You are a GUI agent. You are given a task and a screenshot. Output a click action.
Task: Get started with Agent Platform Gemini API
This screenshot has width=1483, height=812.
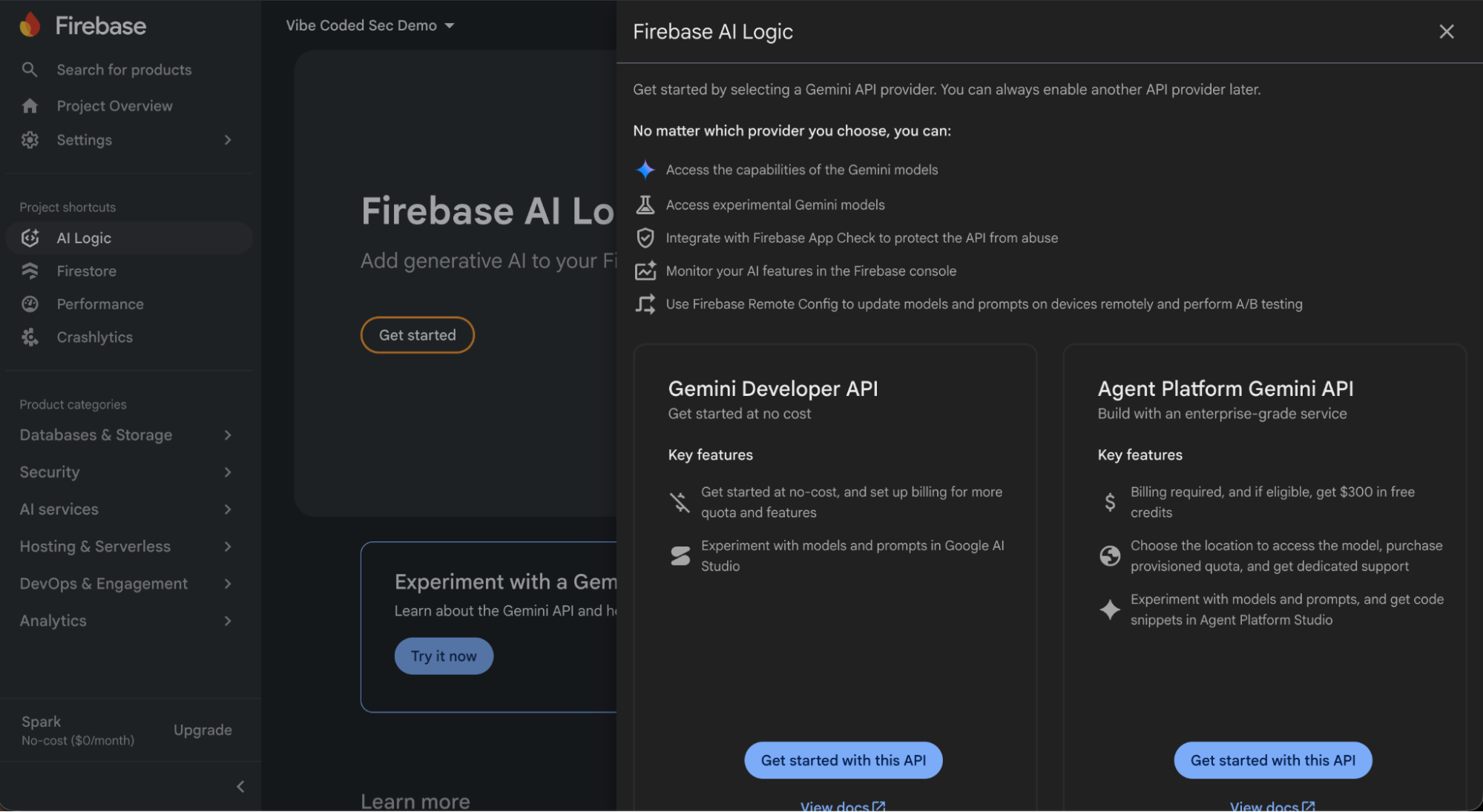pos(1273,760)
